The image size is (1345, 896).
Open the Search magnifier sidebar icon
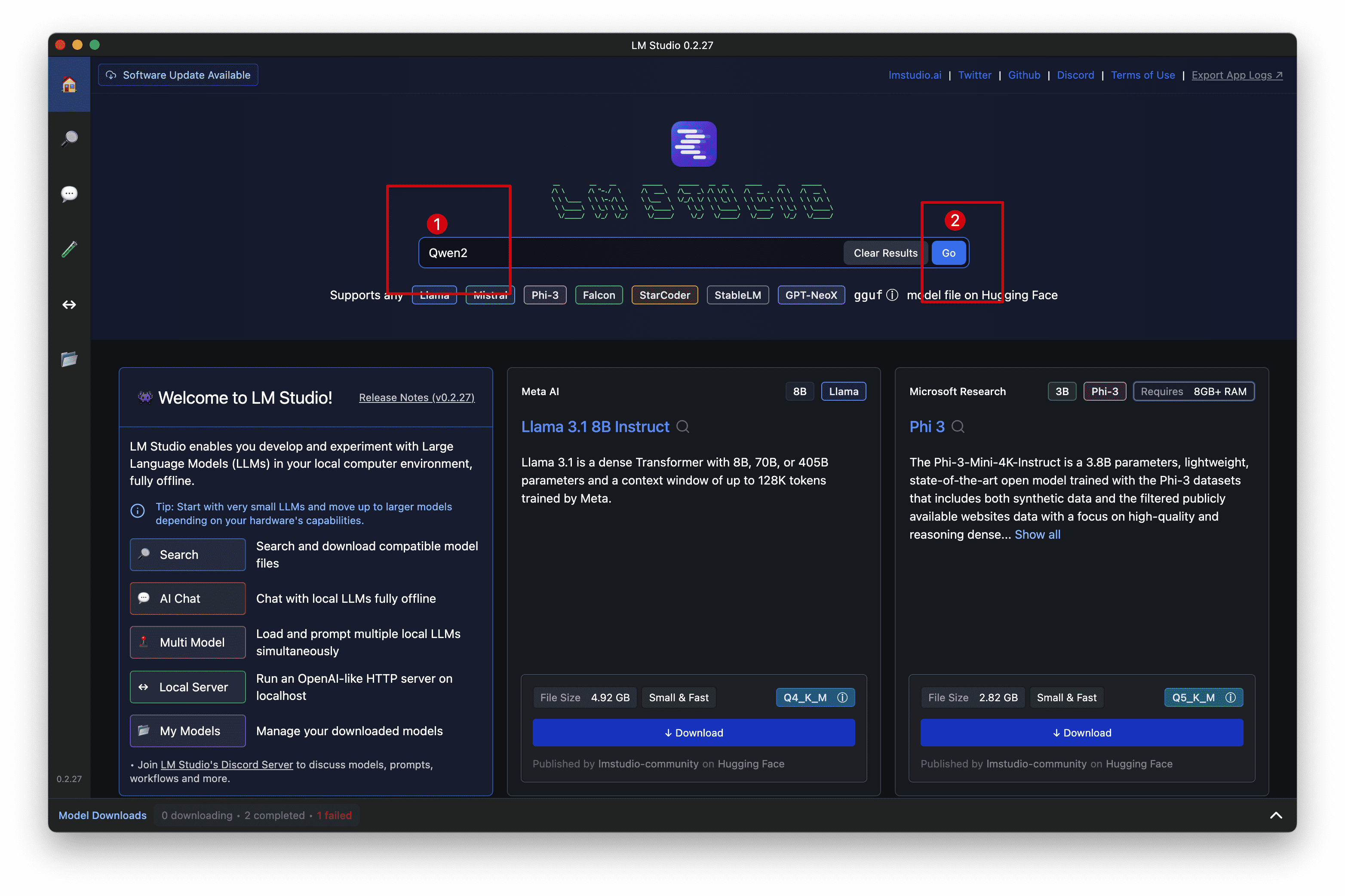[x=69, y=138]
